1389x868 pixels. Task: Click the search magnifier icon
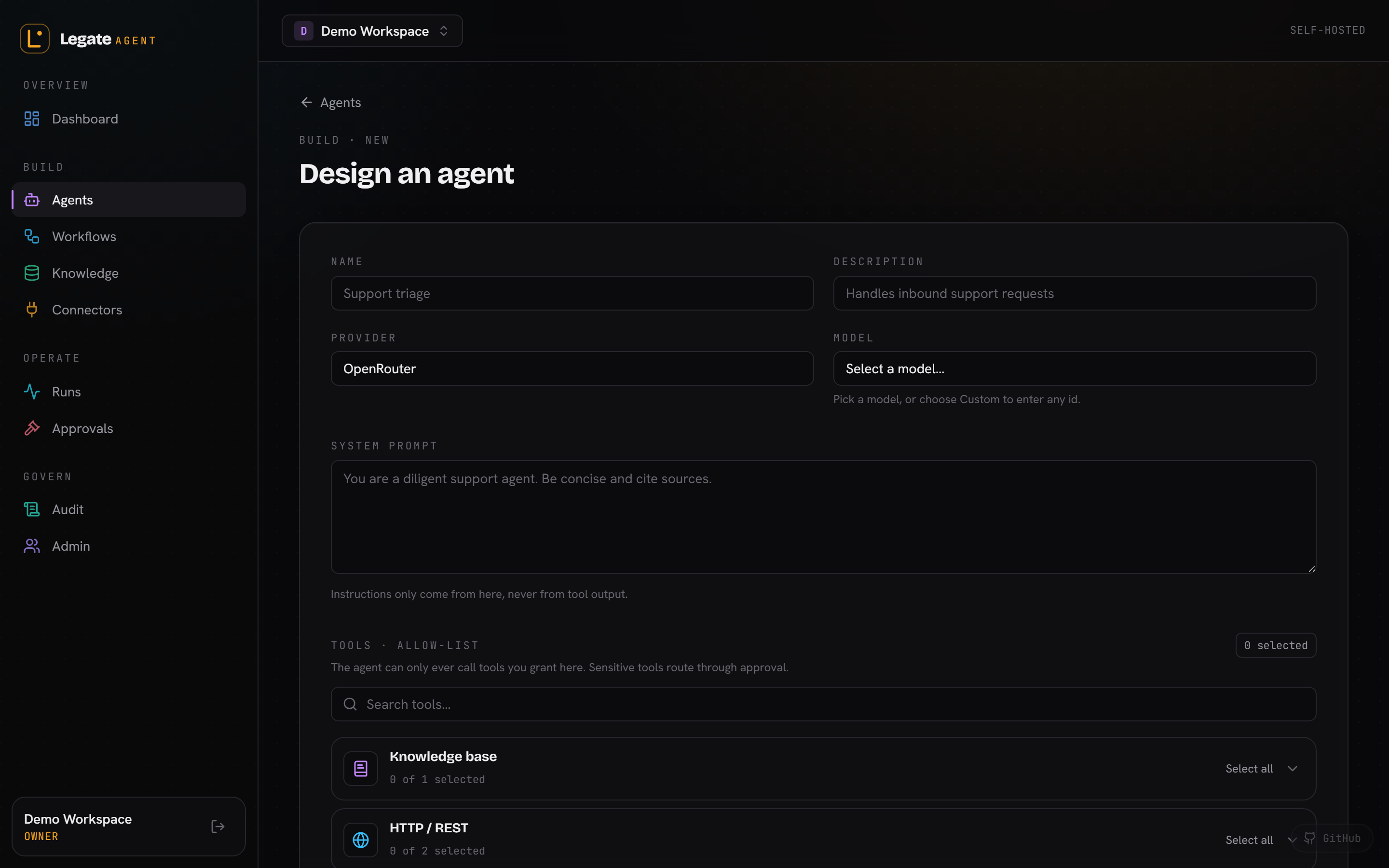click(350, 705)
